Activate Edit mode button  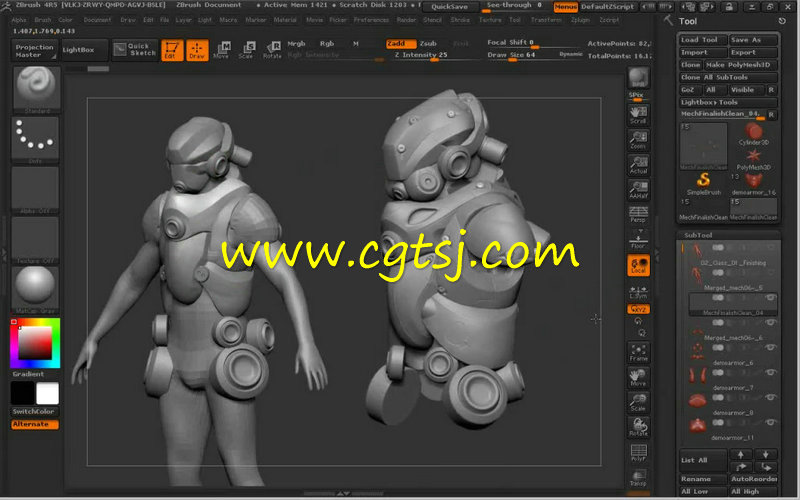(172, 50)
